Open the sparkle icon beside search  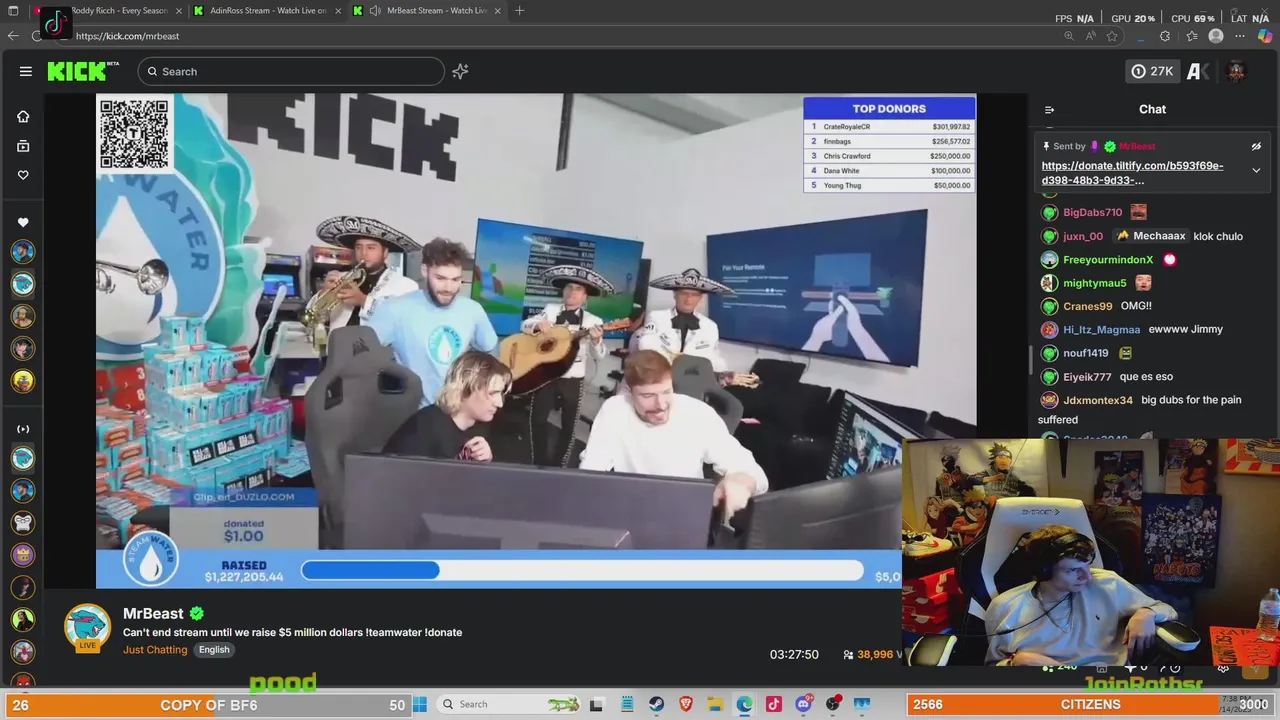click(x=460, y=71)
